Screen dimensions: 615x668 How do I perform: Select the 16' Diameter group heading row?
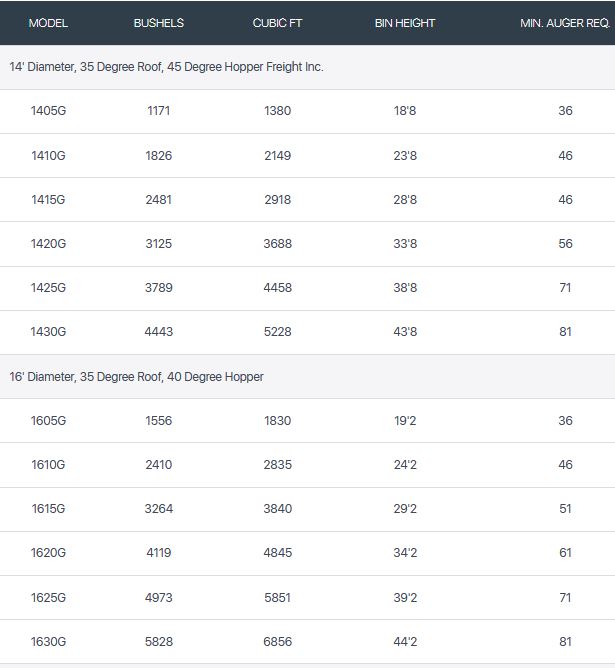coord(136,377)
